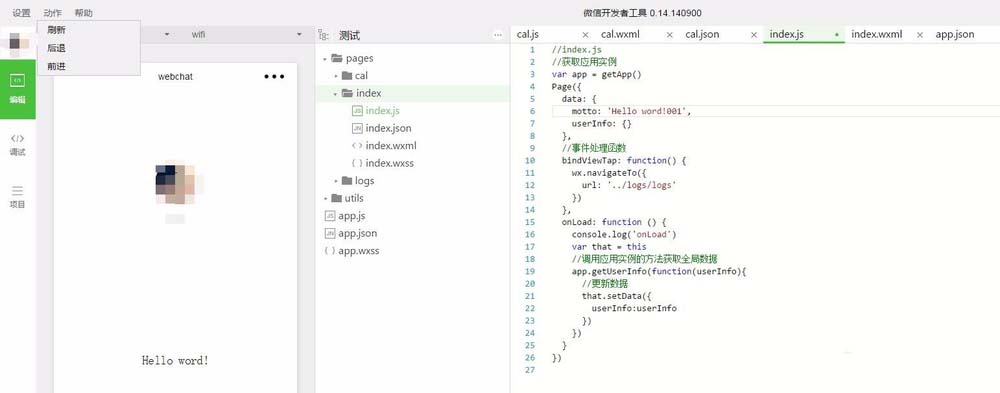
Task: Switch to the cal.wxml editor tab
Action: coord(620,34)
